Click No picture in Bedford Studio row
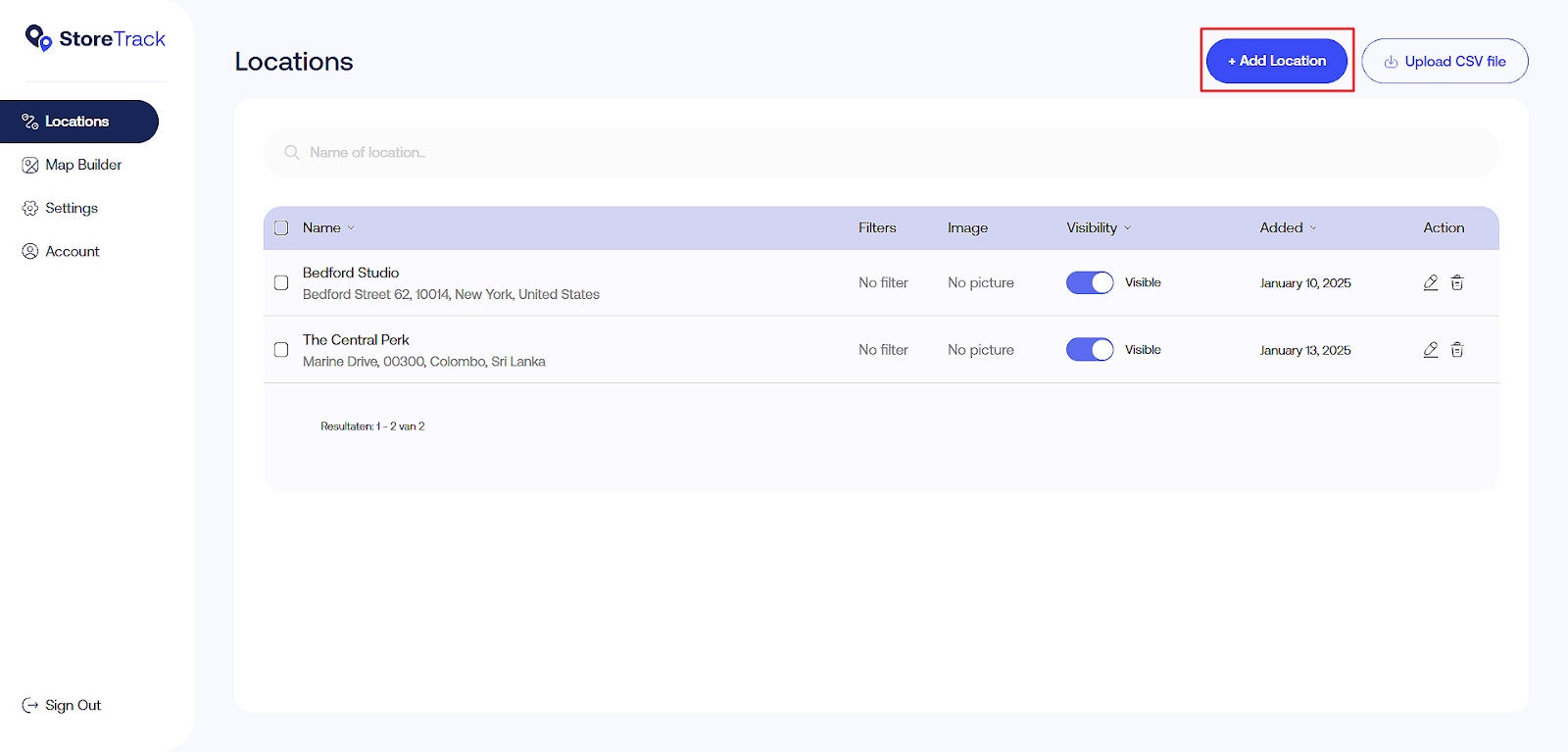This screenshot has width=1568, height=752. click(981, 282)
